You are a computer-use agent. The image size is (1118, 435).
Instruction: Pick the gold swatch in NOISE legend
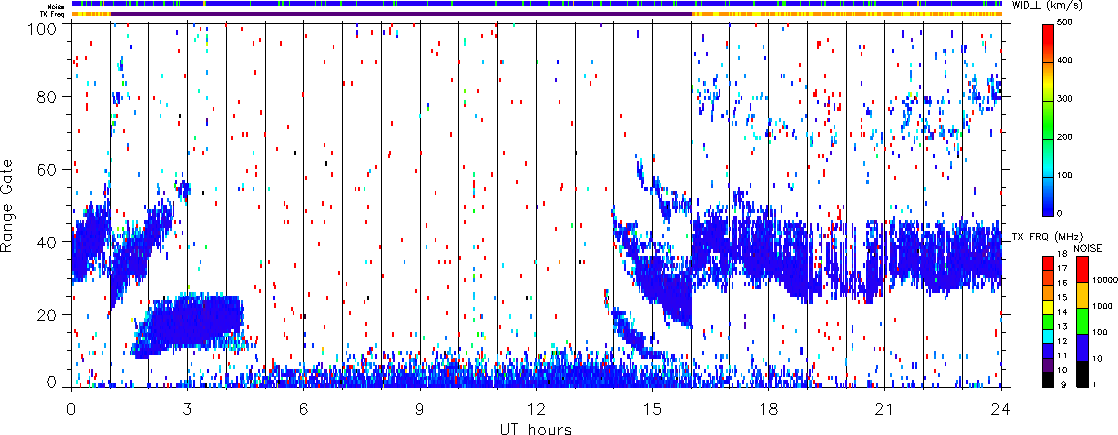tap(1082, 295)
